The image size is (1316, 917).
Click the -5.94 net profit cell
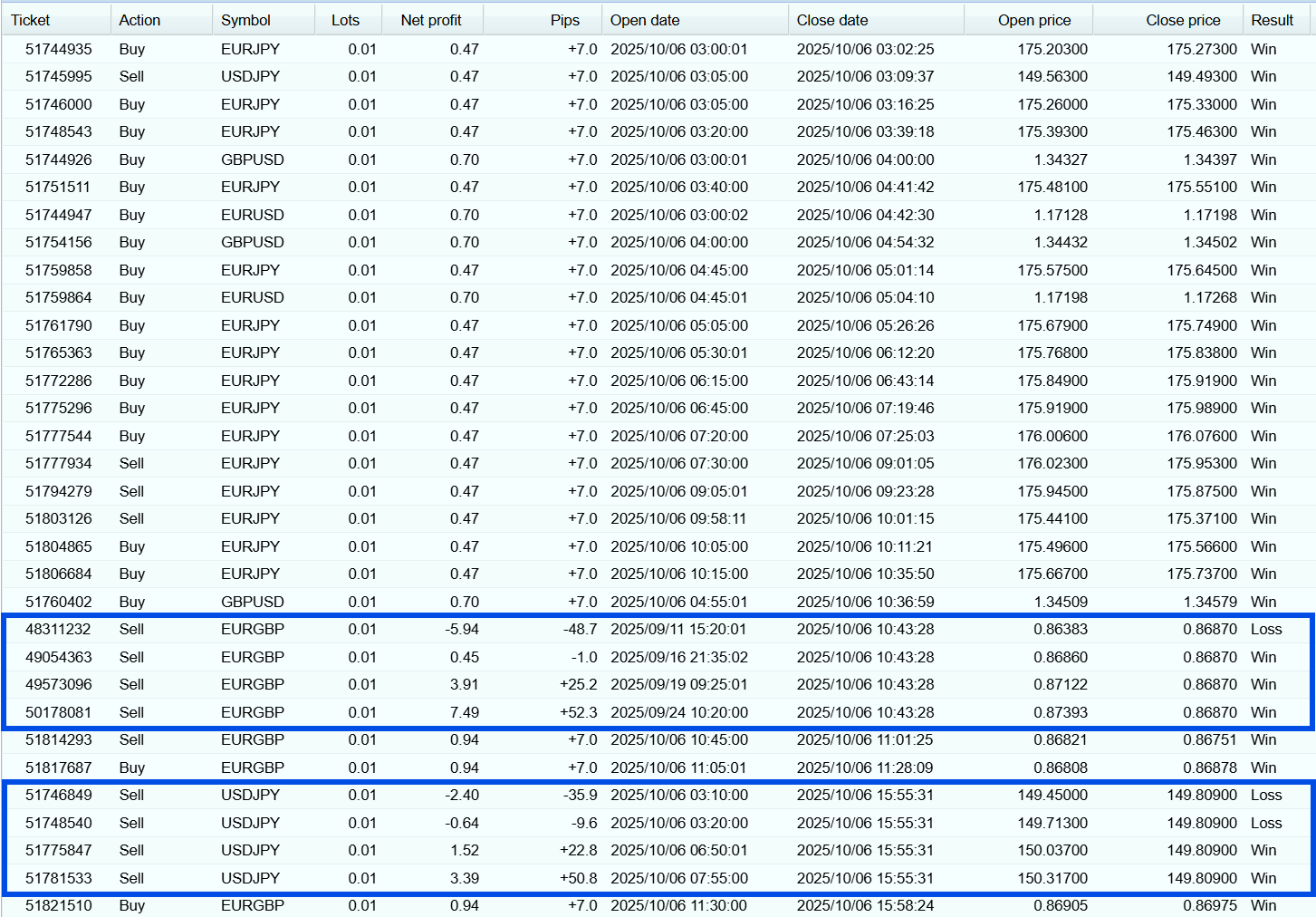(x=462, y=629)
